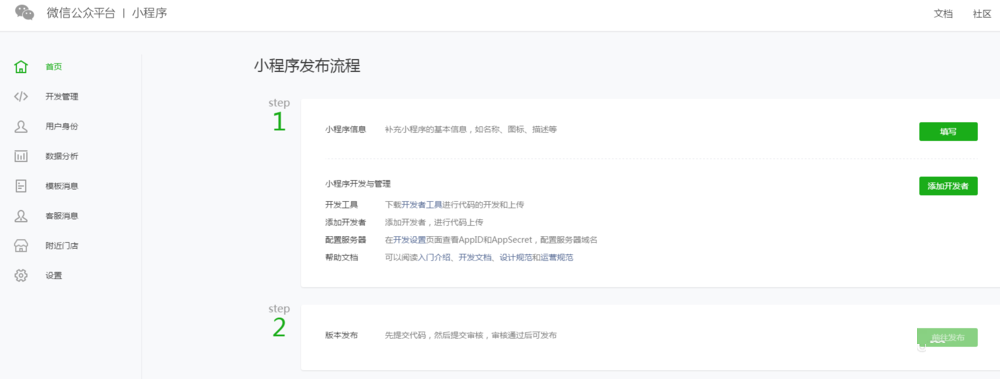Click the 小程序信息 label
1000x379 pixels.
pos(346,130)
